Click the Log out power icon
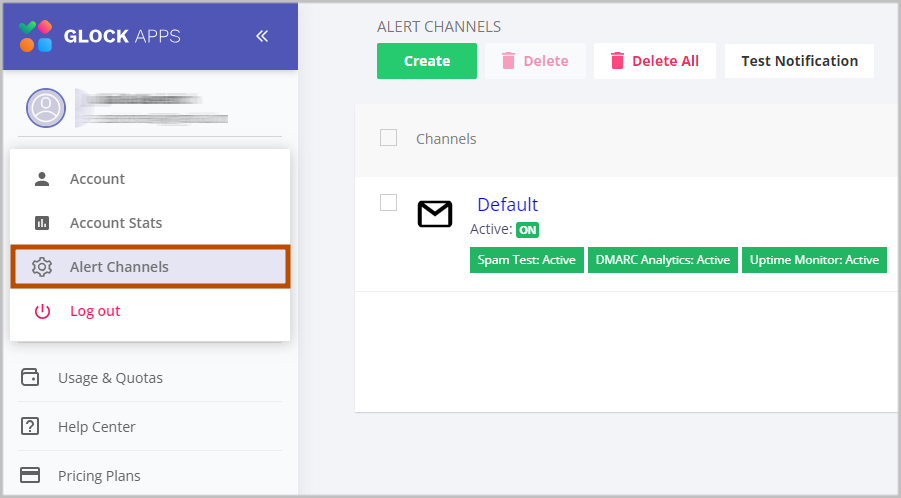This screenshot has width=901, height=498. click(x=42, y=311)
